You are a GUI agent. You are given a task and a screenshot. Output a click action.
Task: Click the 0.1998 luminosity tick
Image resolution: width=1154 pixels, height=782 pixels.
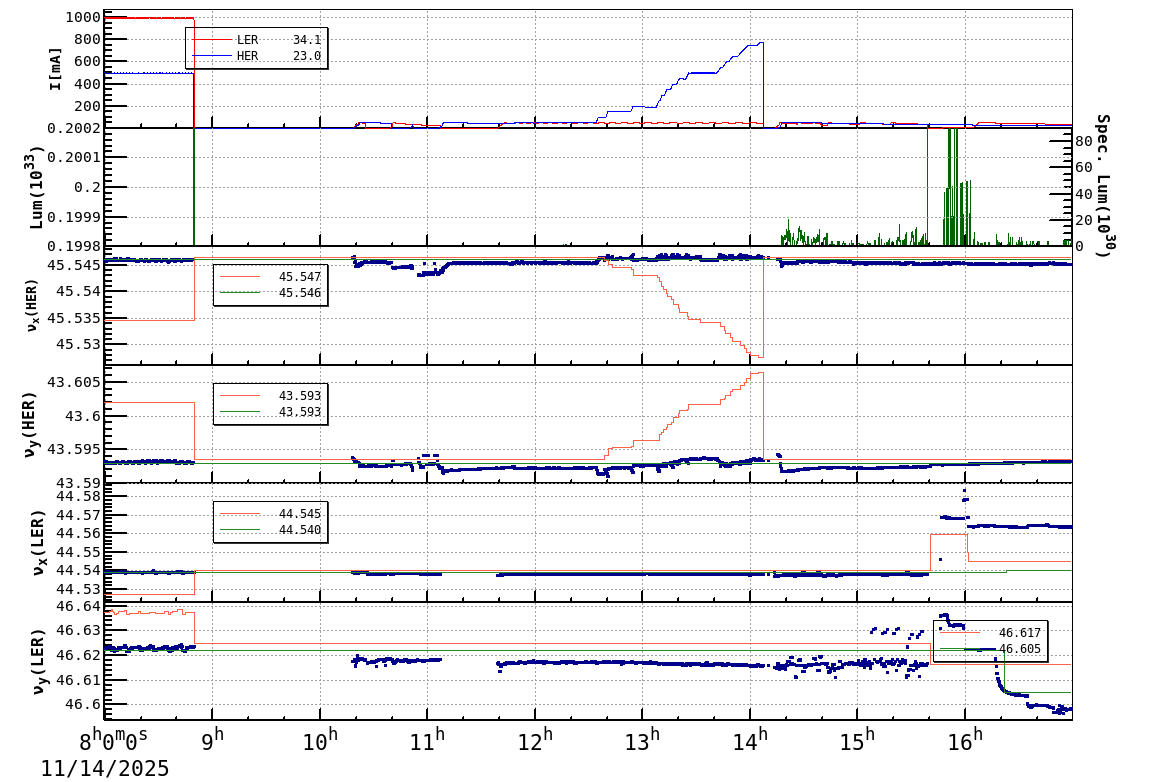tap(74, 246)
